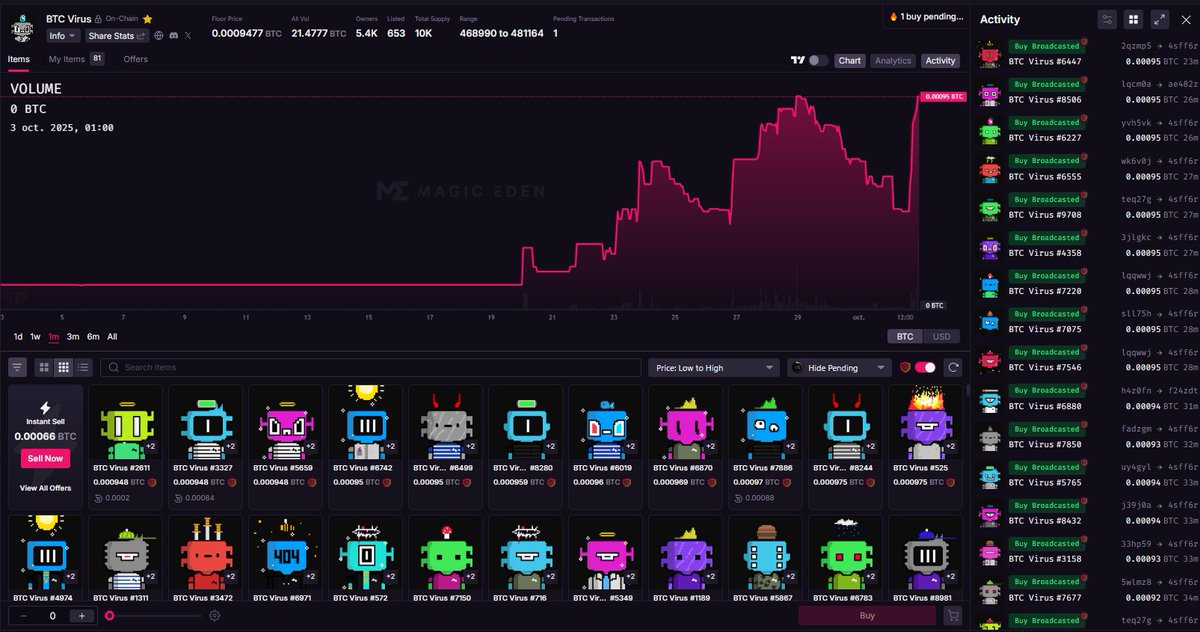Open the Items tab

(x=19, y=59)
